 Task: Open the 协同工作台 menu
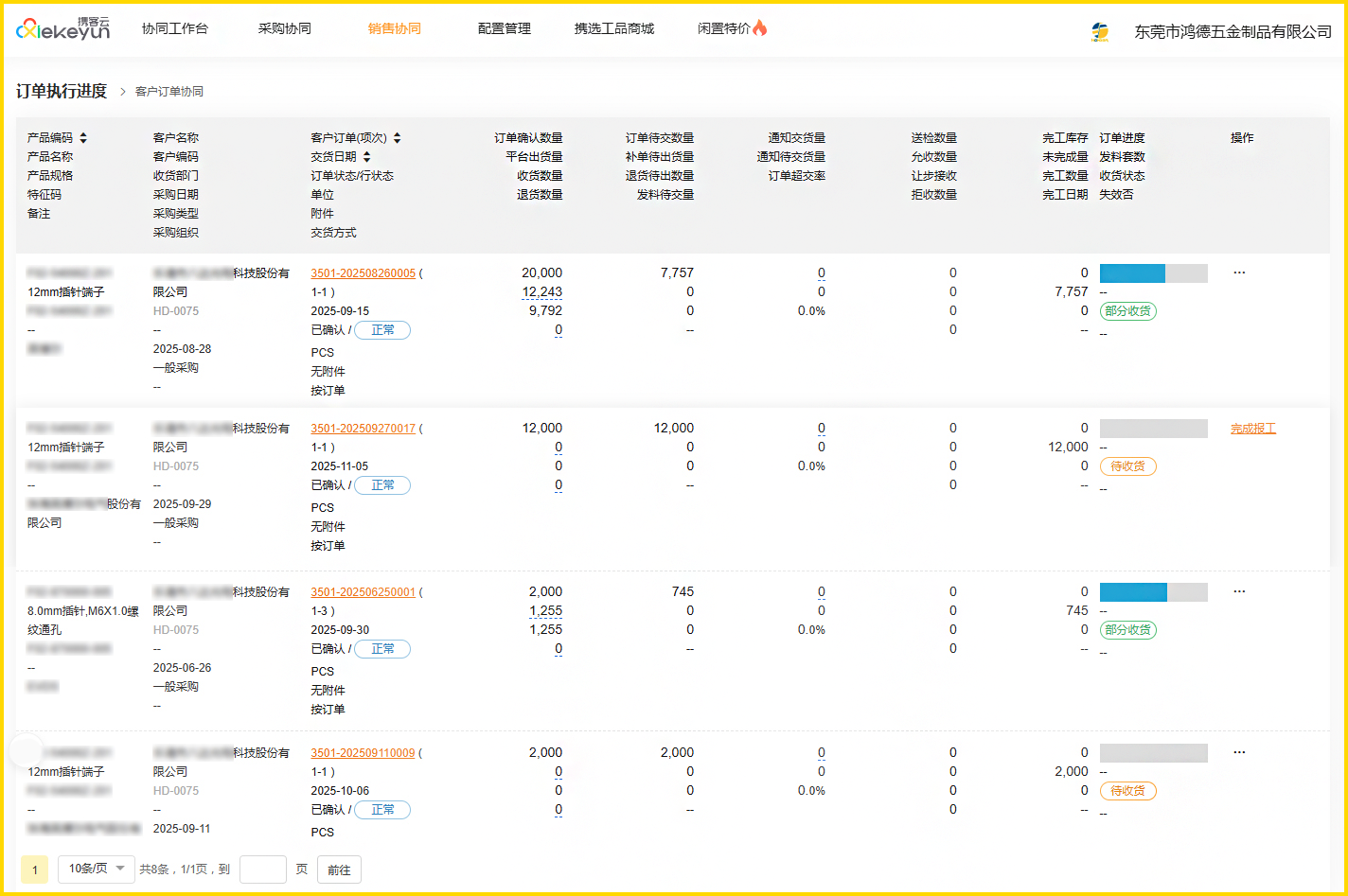pos(174,29)
